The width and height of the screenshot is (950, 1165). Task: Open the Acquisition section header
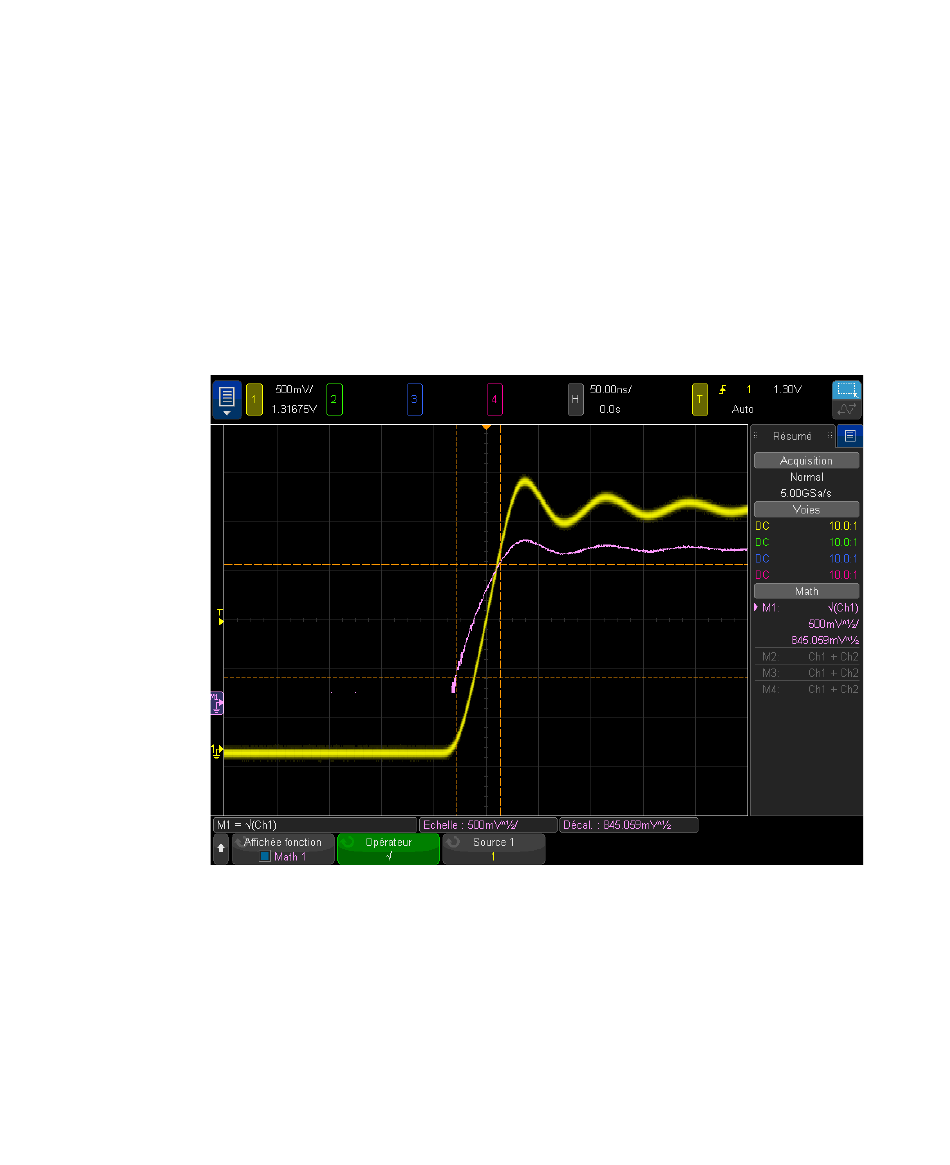(x=806, y=461)
